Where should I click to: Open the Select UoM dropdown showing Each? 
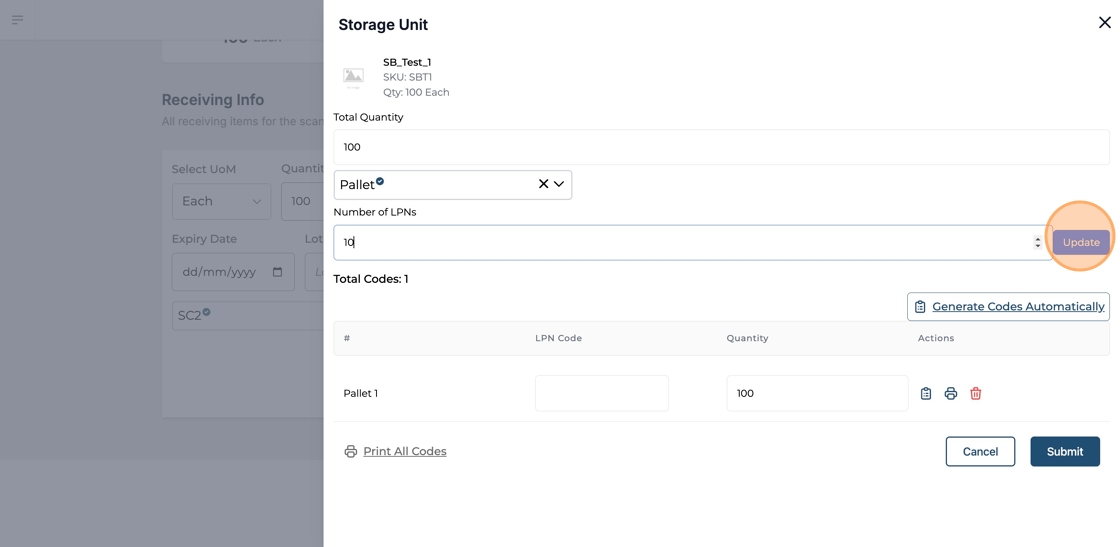pos(221,201)
